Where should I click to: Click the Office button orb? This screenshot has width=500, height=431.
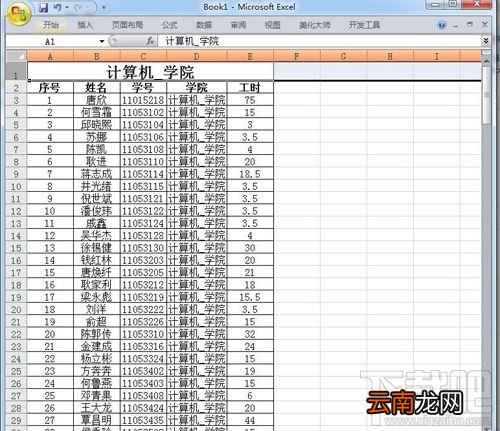coord(18,14)
